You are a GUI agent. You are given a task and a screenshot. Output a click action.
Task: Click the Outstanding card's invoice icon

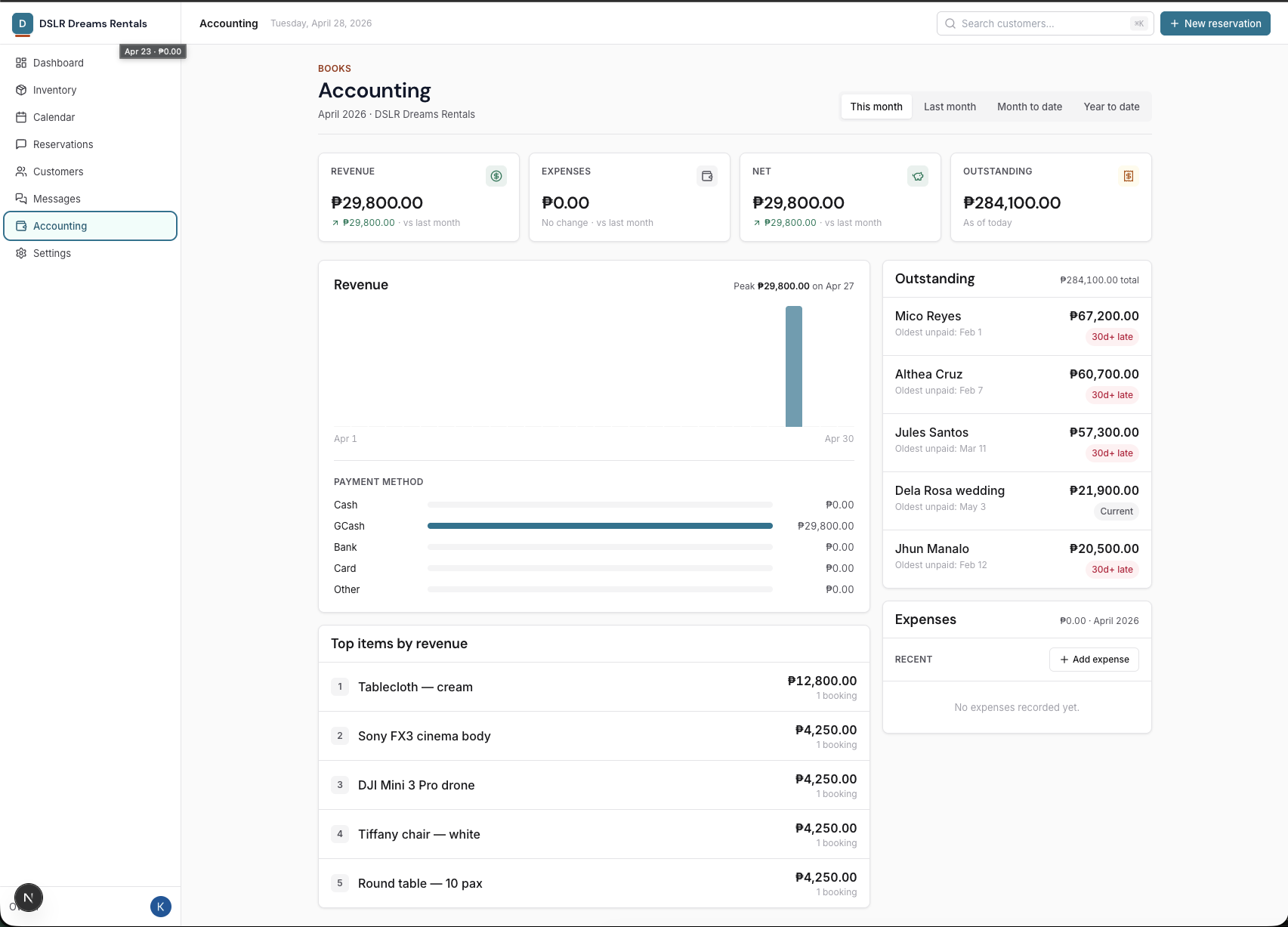(x=1129, y=175)
